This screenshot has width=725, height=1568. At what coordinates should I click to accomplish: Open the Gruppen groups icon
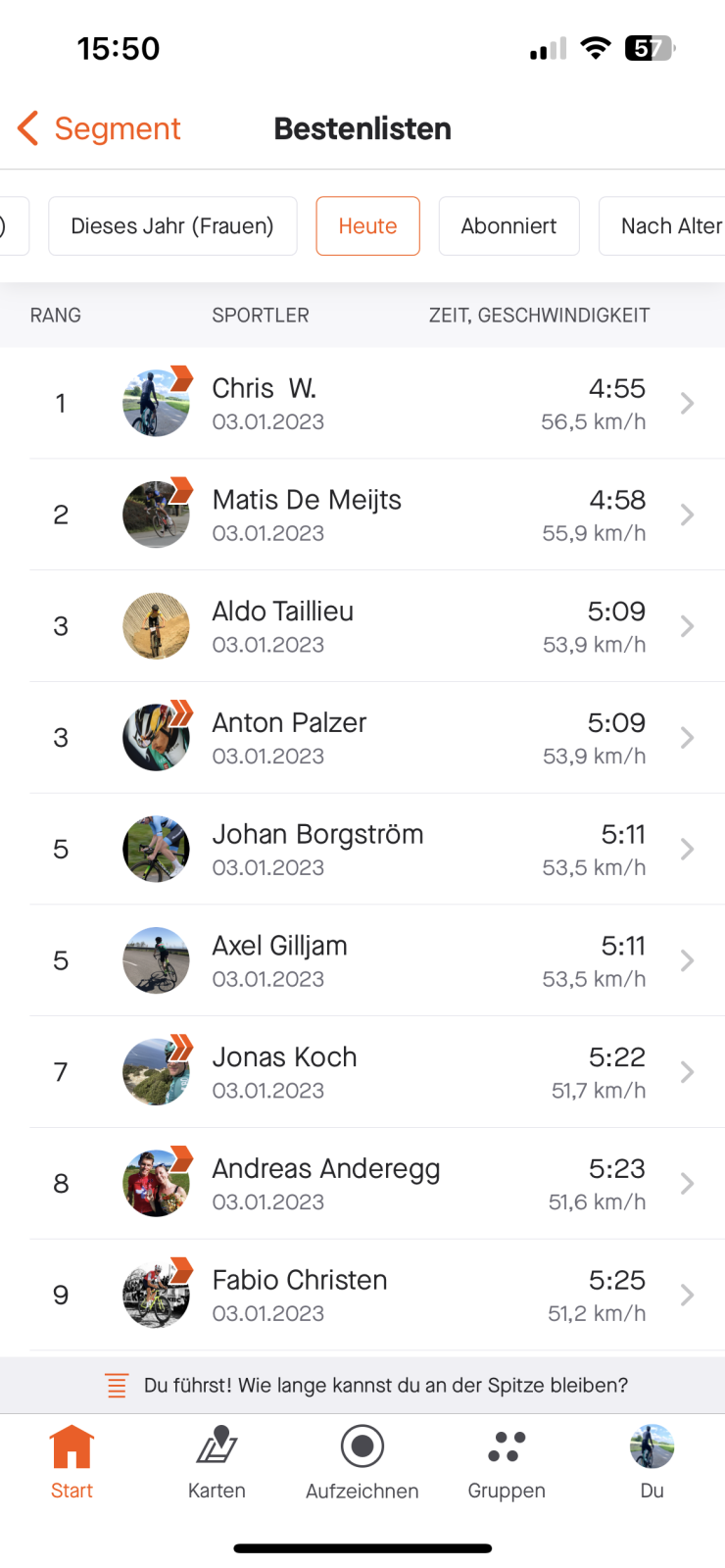coord(507,1447)
